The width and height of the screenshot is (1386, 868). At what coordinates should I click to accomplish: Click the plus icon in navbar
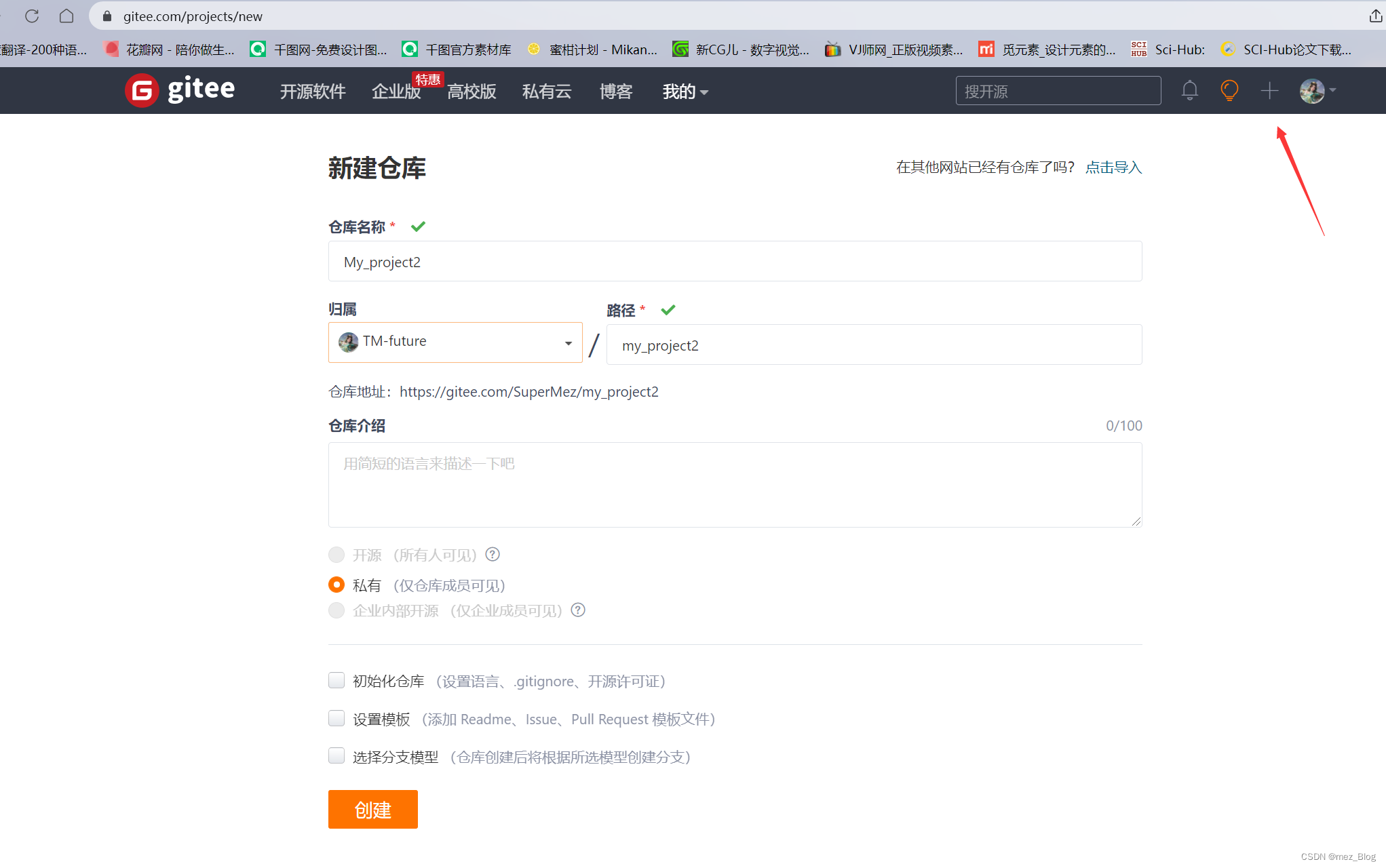pos(1269,90)
